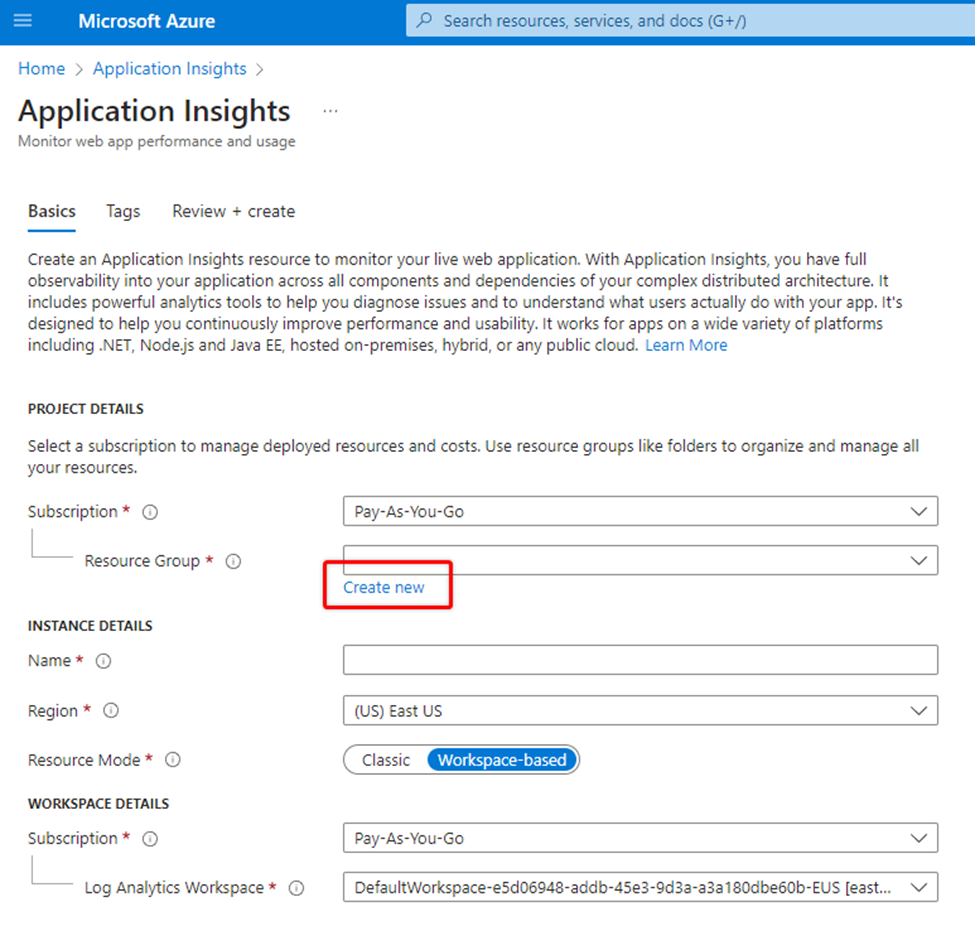This screenshot has width=975, height=926.
Task: Go to Review + create tab
Action: (x=234, y=211)
